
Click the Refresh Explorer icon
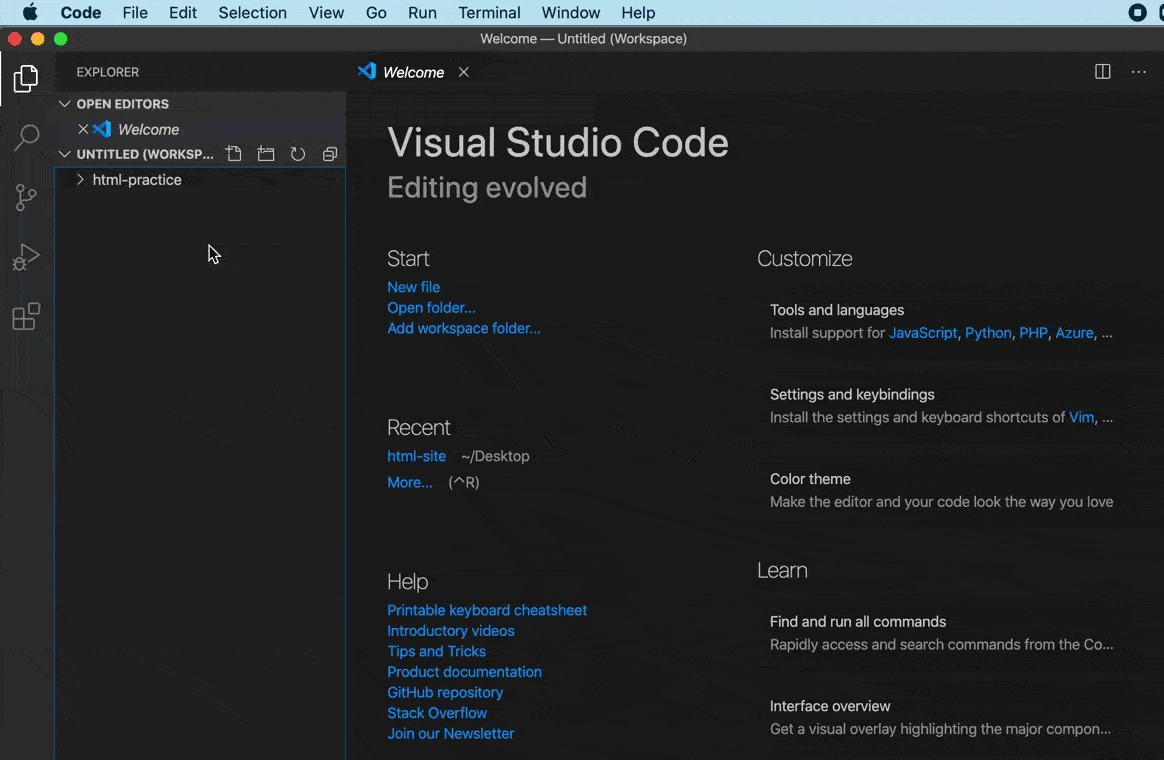[x=298, y=153]
